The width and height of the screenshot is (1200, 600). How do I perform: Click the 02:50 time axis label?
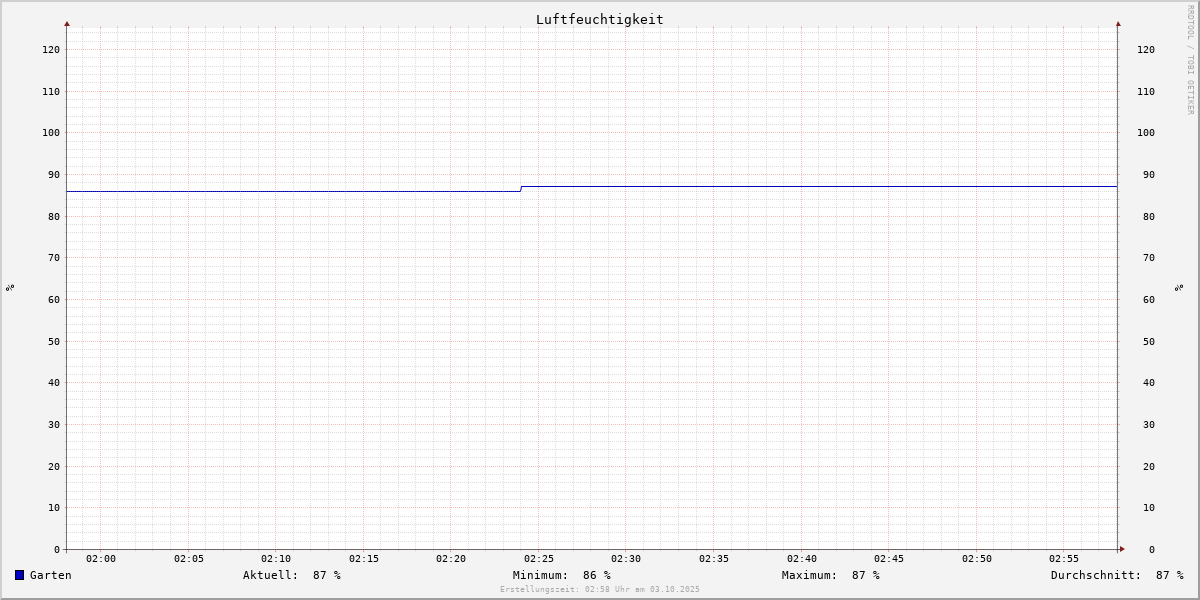pos(977,559)
